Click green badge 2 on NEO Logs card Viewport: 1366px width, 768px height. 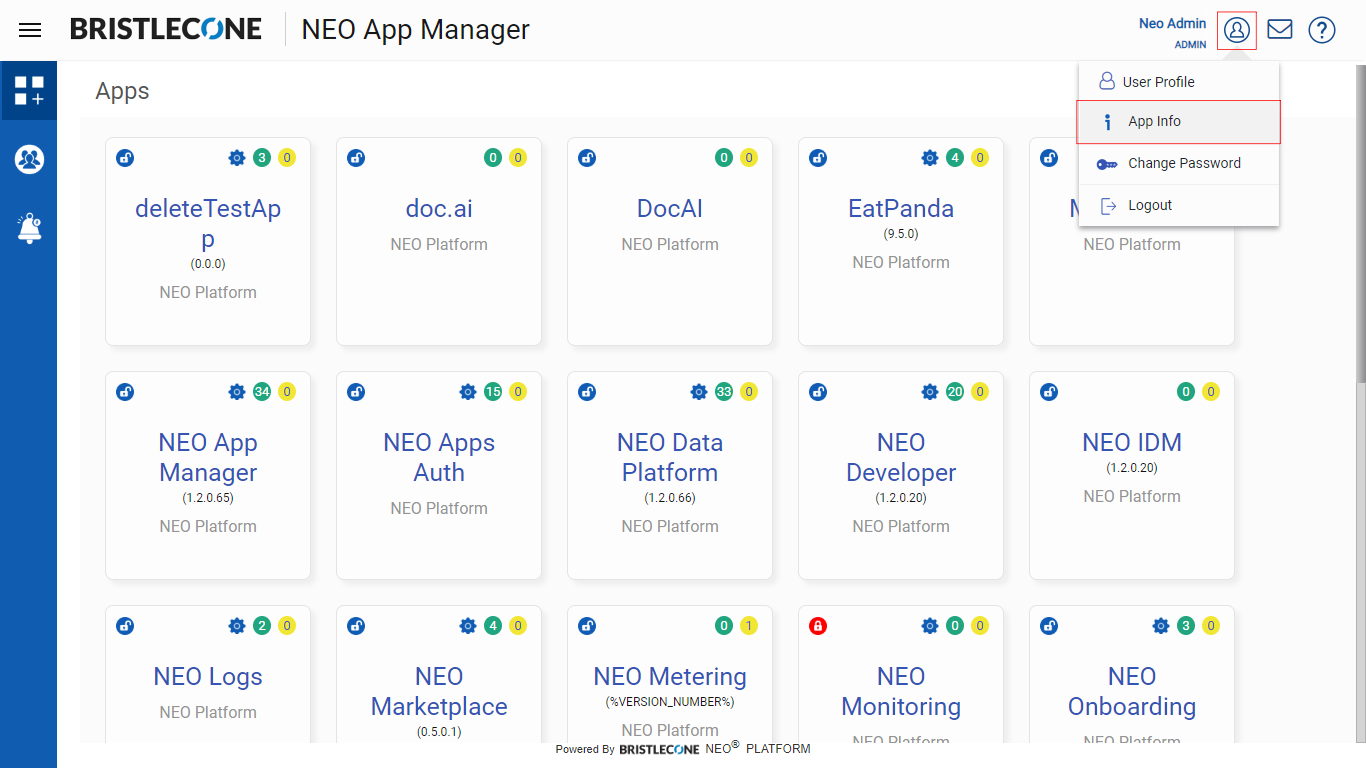click(262, 626)
